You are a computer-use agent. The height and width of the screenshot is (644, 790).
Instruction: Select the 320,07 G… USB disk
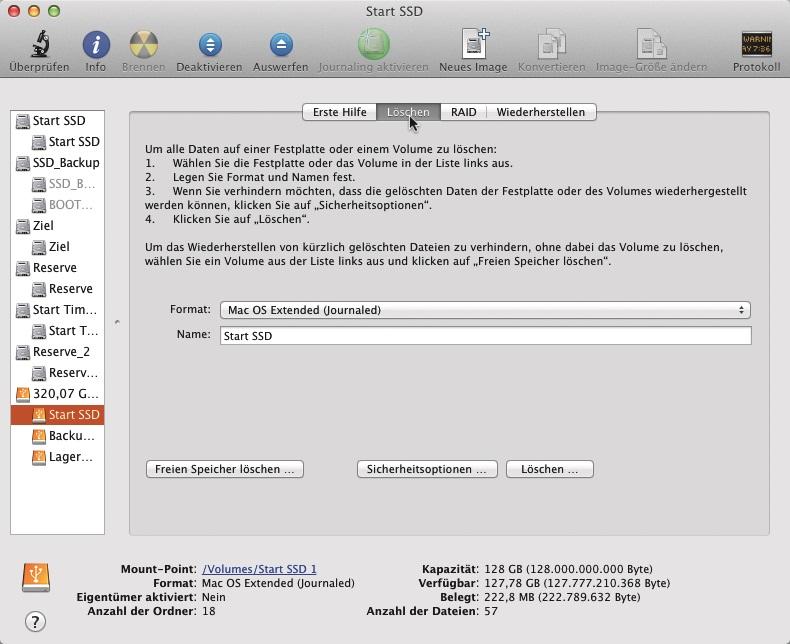[x=57, y=394]
